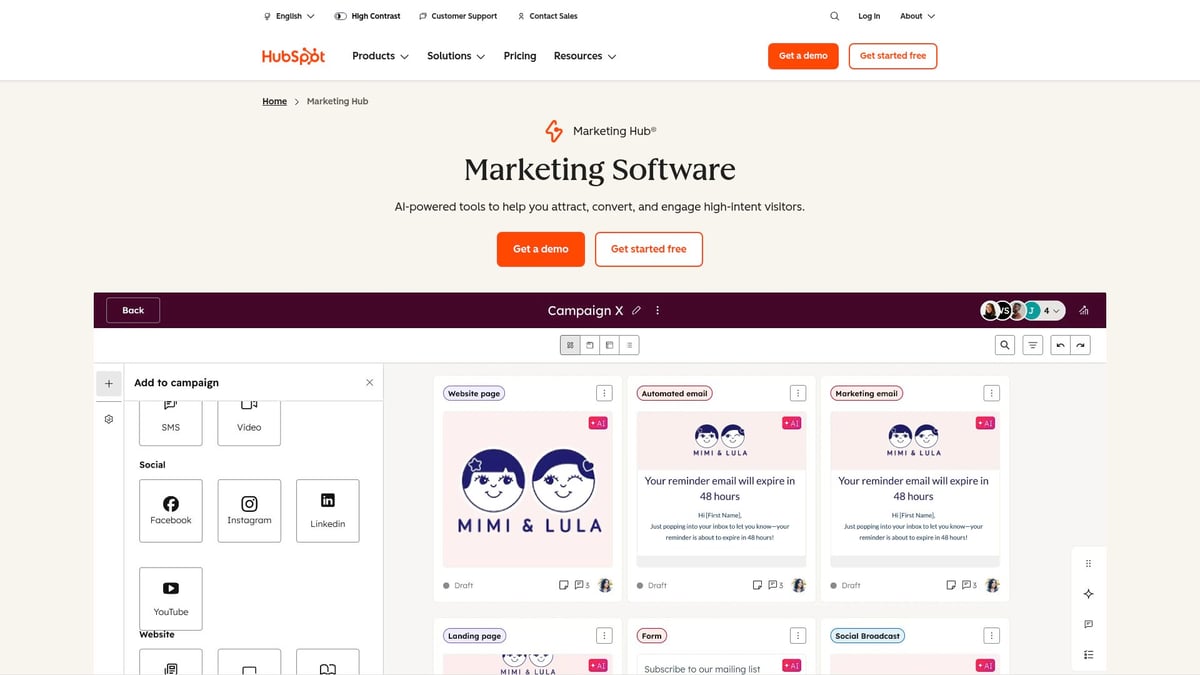Screen dimensions: 1200x675
Task: Choose the LinkedIn social tile
Action: (x=327, y=510)
